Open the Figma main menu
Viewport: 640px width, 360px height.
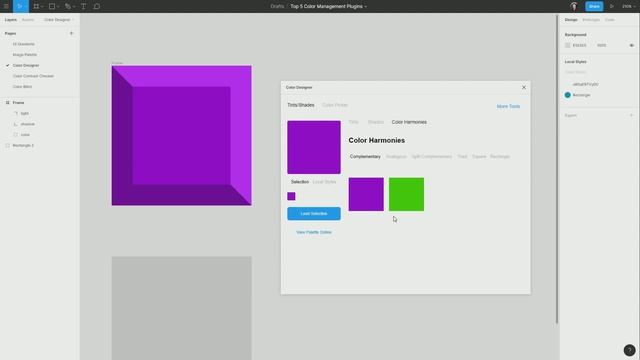click(6, 6)
